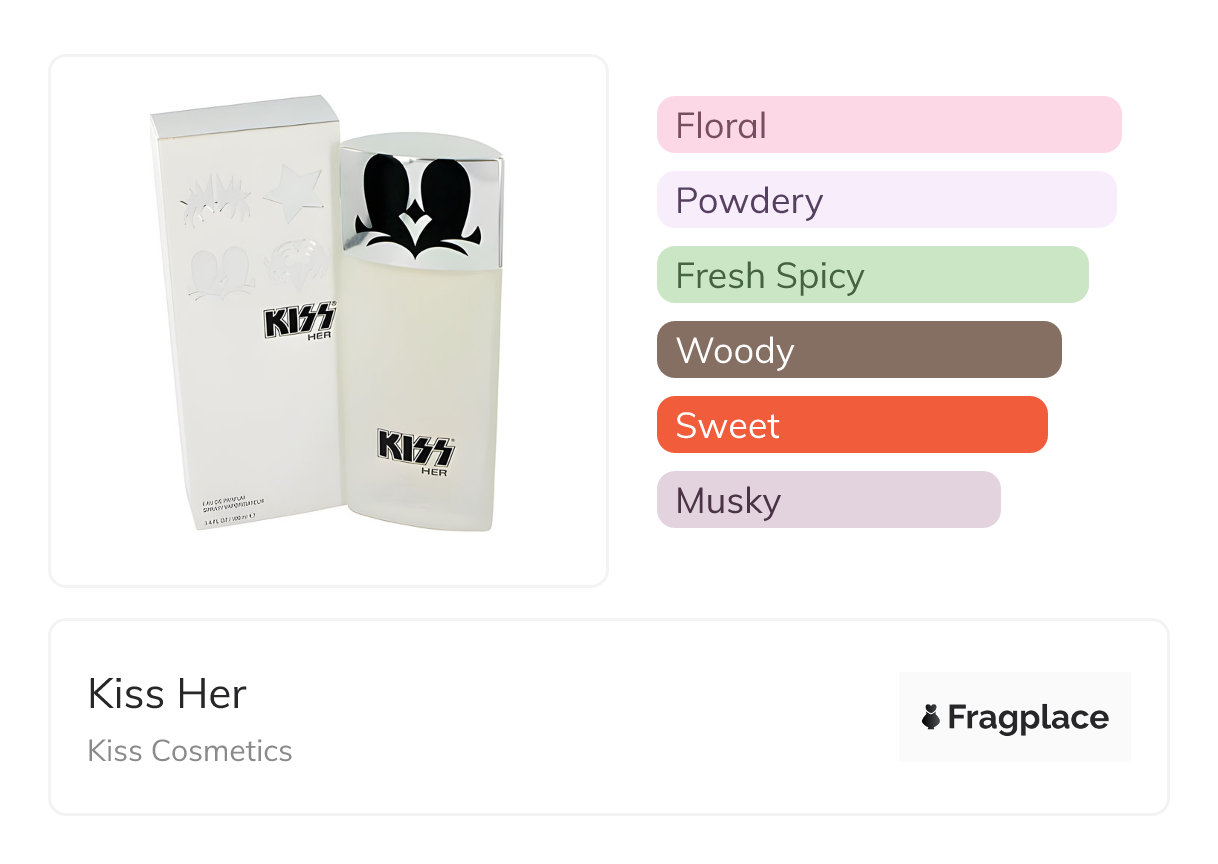Click the embossed star on the box
1218x864 pixels.
pos(292,192)
